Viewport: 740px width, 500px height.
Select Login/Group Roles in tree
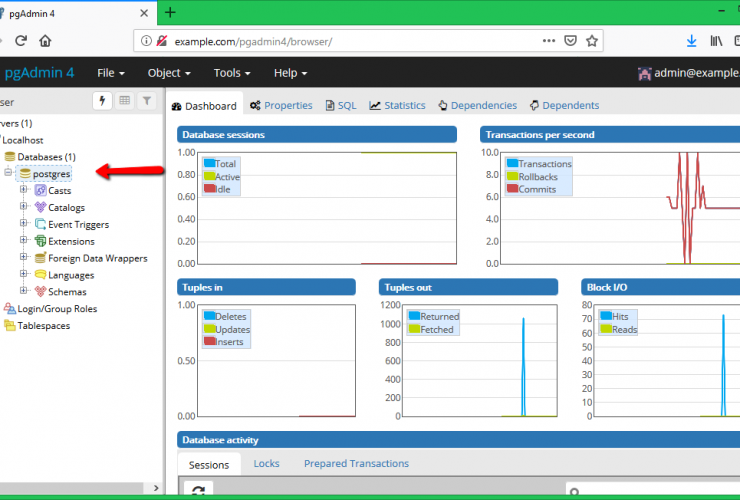click(57, 309)
